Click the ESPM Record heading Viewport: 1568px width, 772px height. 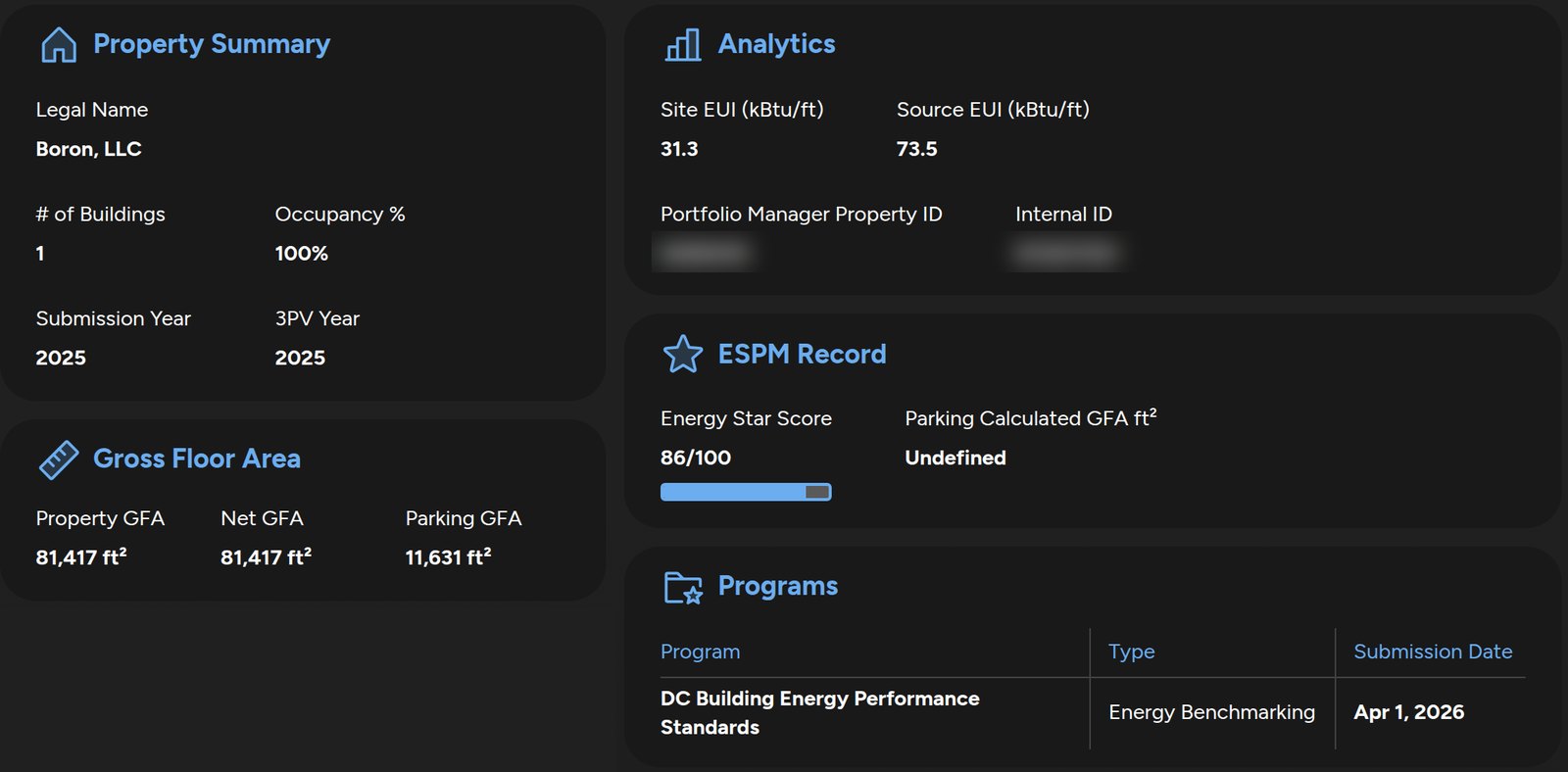coord(802,354)
